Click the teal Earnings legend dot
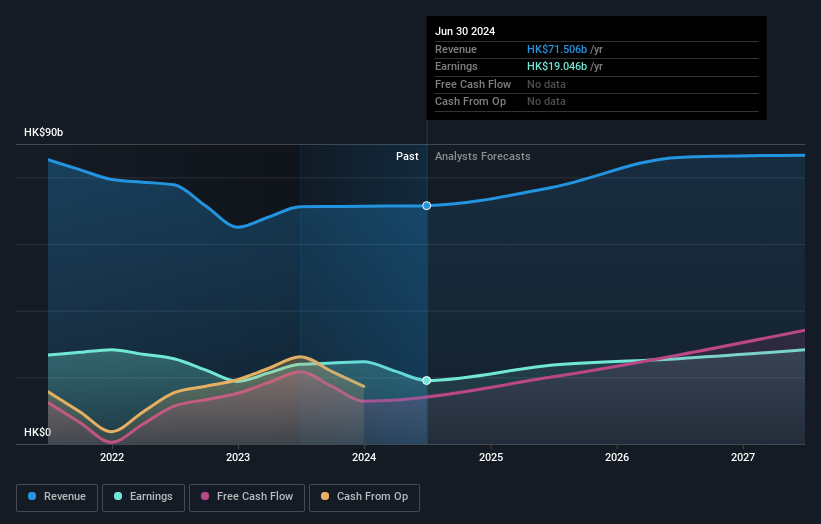 [118, 496]
